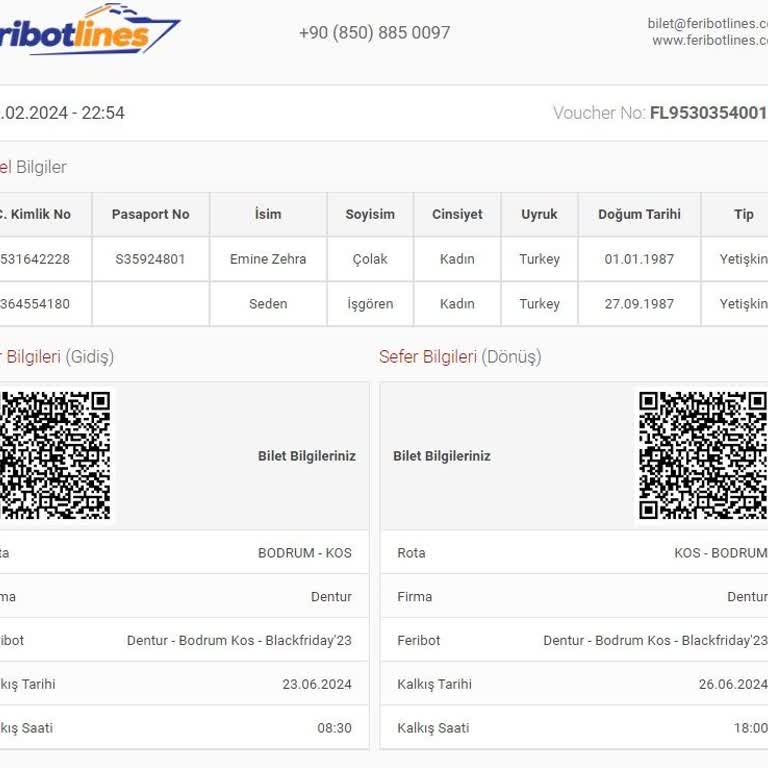Click the Soyisim column header

(x=370, y=214)
